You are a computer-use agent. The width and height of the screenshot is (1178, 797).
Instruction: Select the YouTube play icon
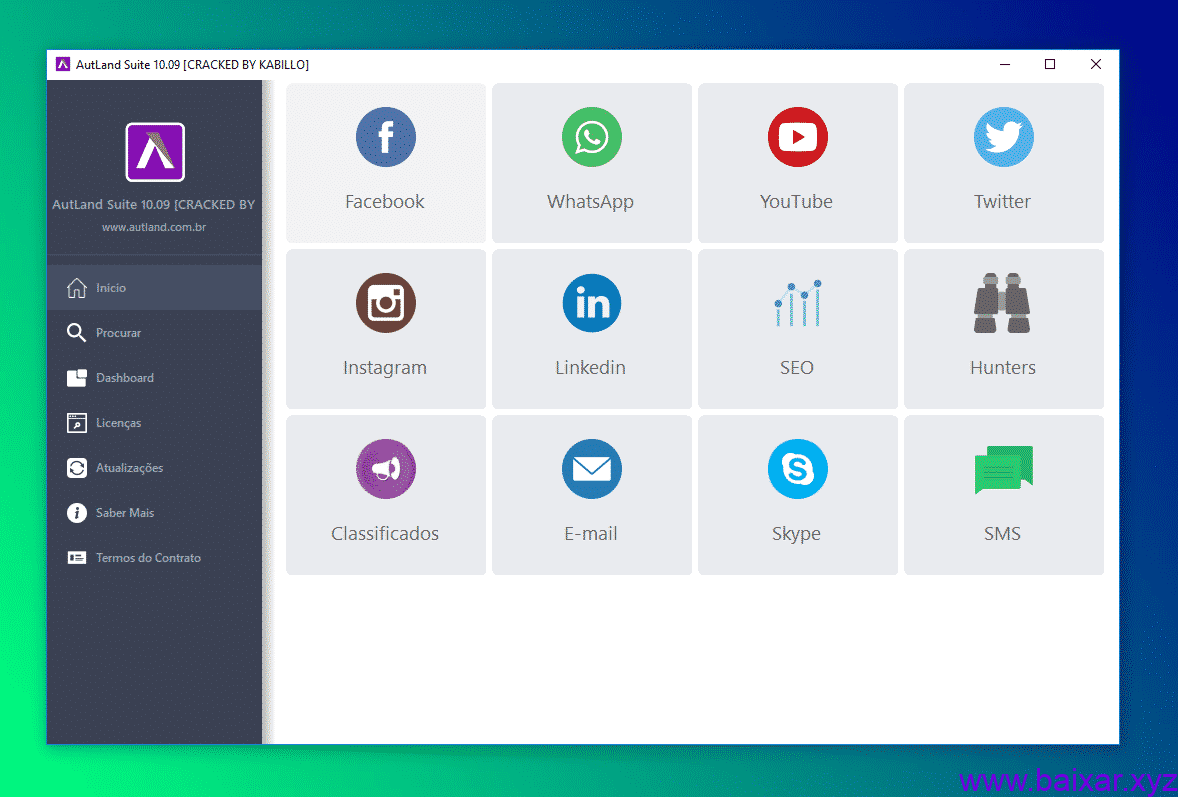tap(797, 138)
